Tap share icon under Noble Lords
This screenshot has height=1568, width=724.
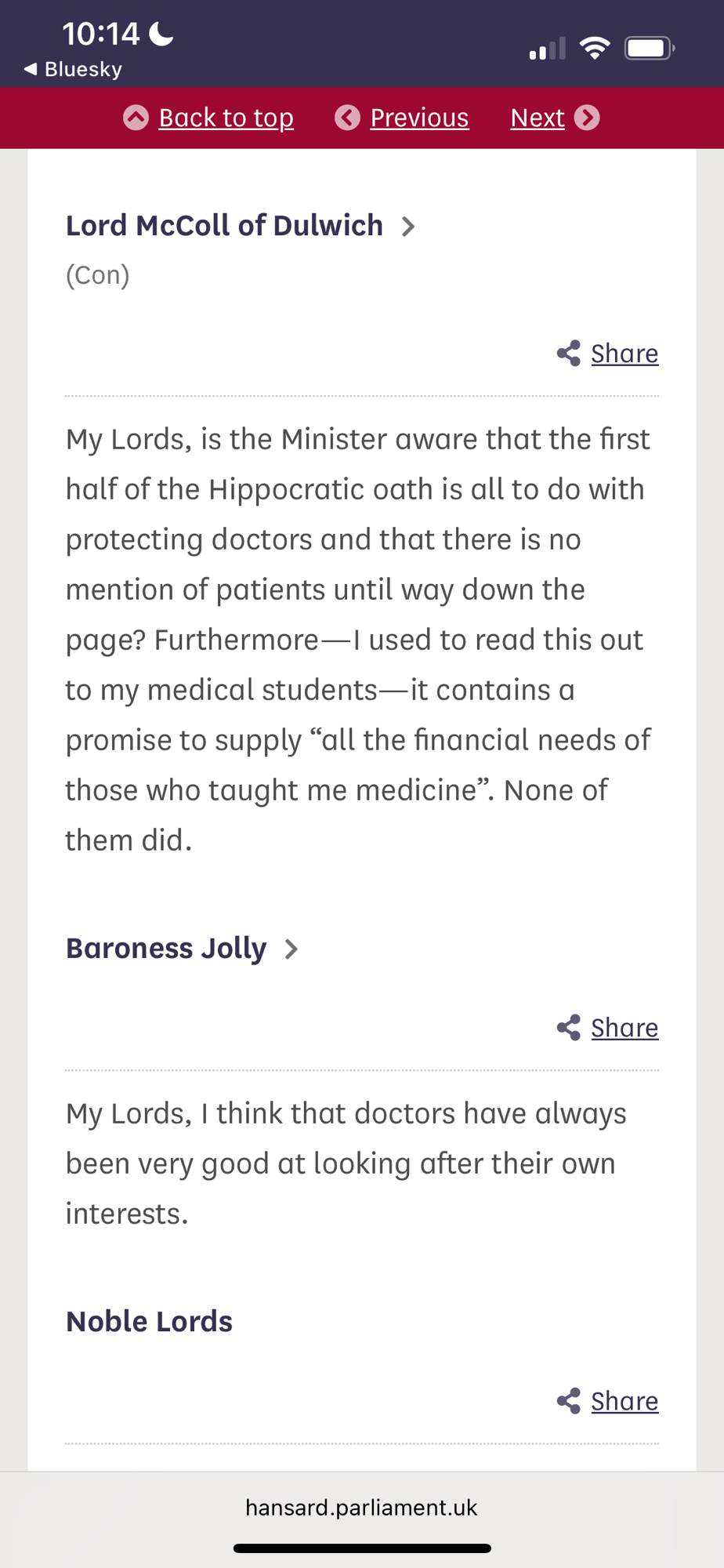pyautogui.click(x=569, y=1401)
